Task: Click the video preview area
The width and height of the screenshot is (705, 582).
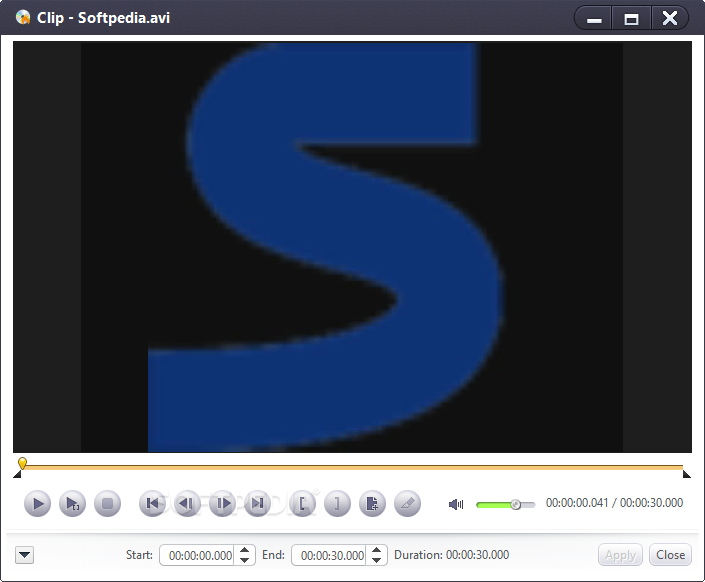Action: tap(352, 247)
